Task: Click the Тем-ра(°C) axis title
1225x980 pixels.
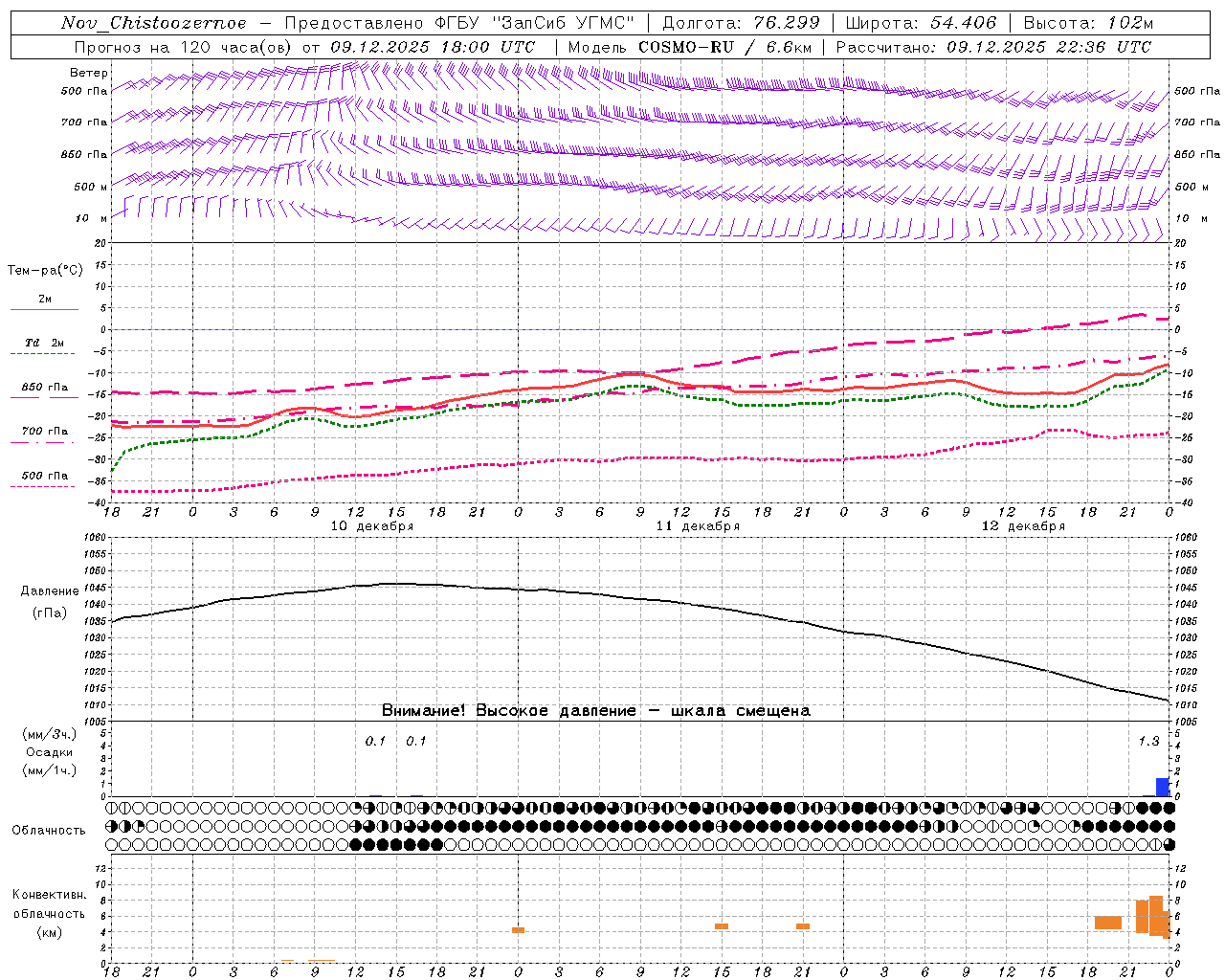Action: coord(45,271)
